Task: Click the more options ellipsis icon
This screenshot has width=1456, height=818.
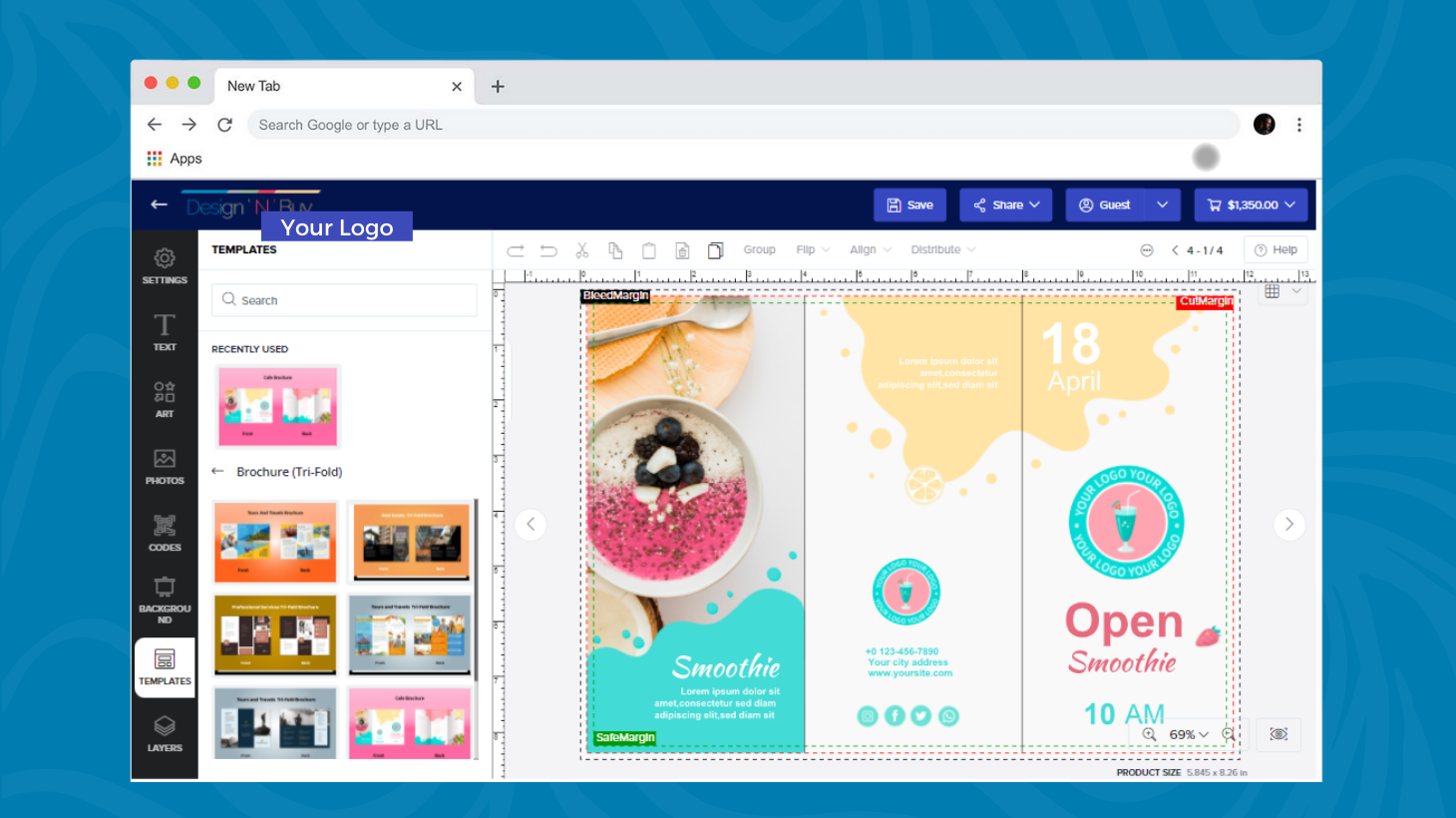Action: click(1147, 250)
